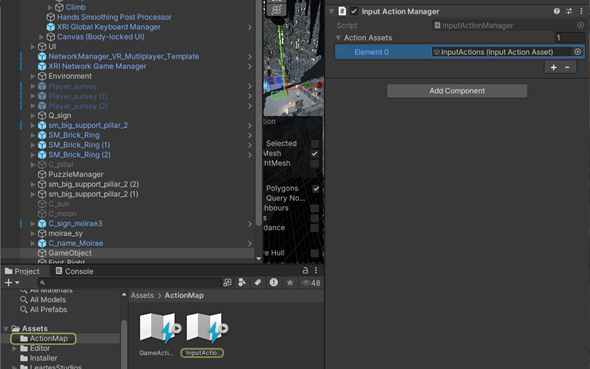Toggle the hbours checkbox in scene overlay
This screenshot has width=590, height=369.
[315, 208]
